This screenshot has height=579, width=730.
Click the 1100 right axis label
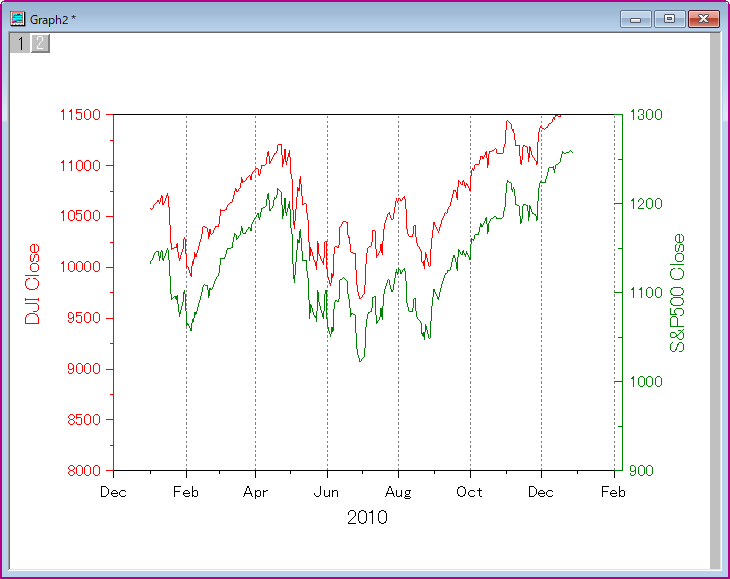pos(646,293)
